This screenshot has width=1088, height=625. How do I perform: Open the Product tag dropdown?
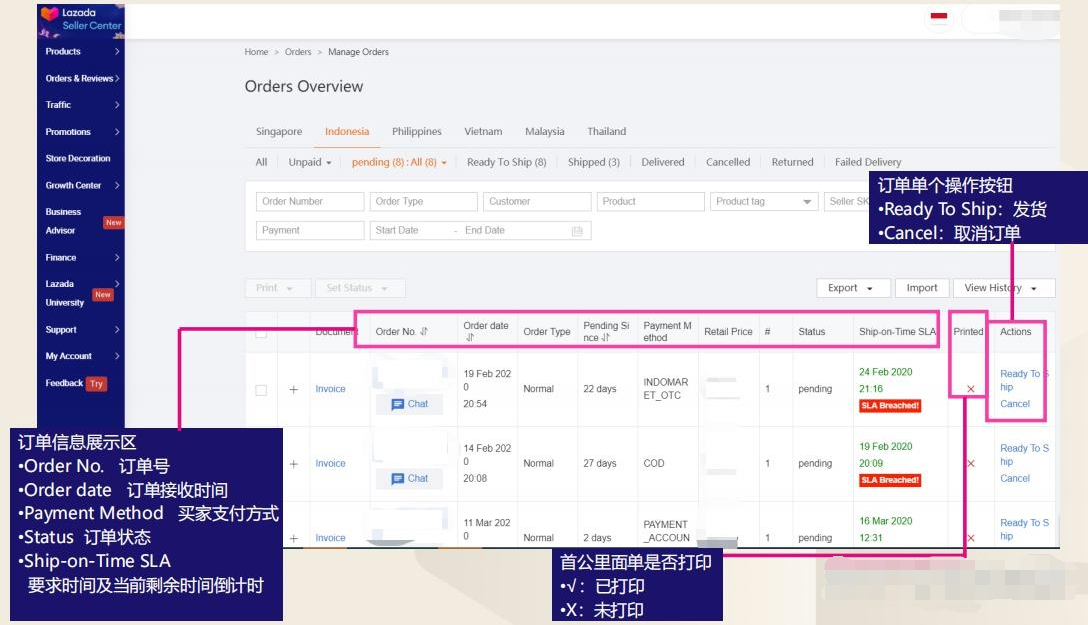click(x=764, y=202)
